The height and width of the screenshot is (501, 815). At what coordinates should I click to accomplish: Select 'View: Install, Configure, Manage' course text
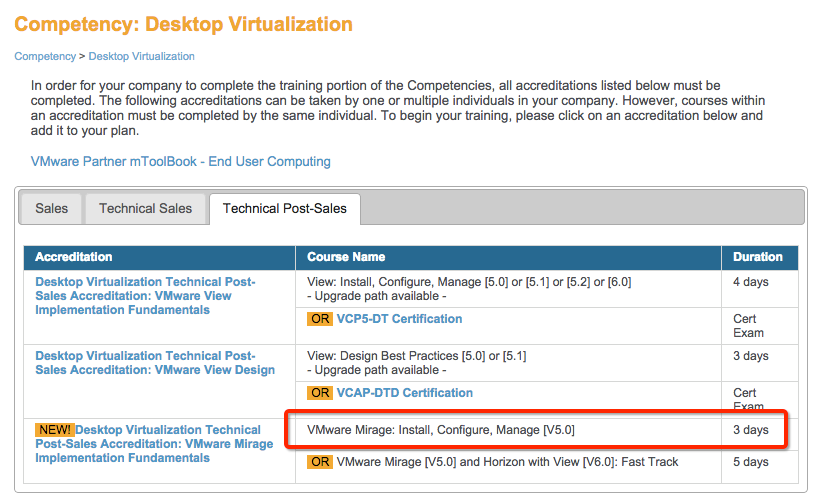(x=469, y=282)
